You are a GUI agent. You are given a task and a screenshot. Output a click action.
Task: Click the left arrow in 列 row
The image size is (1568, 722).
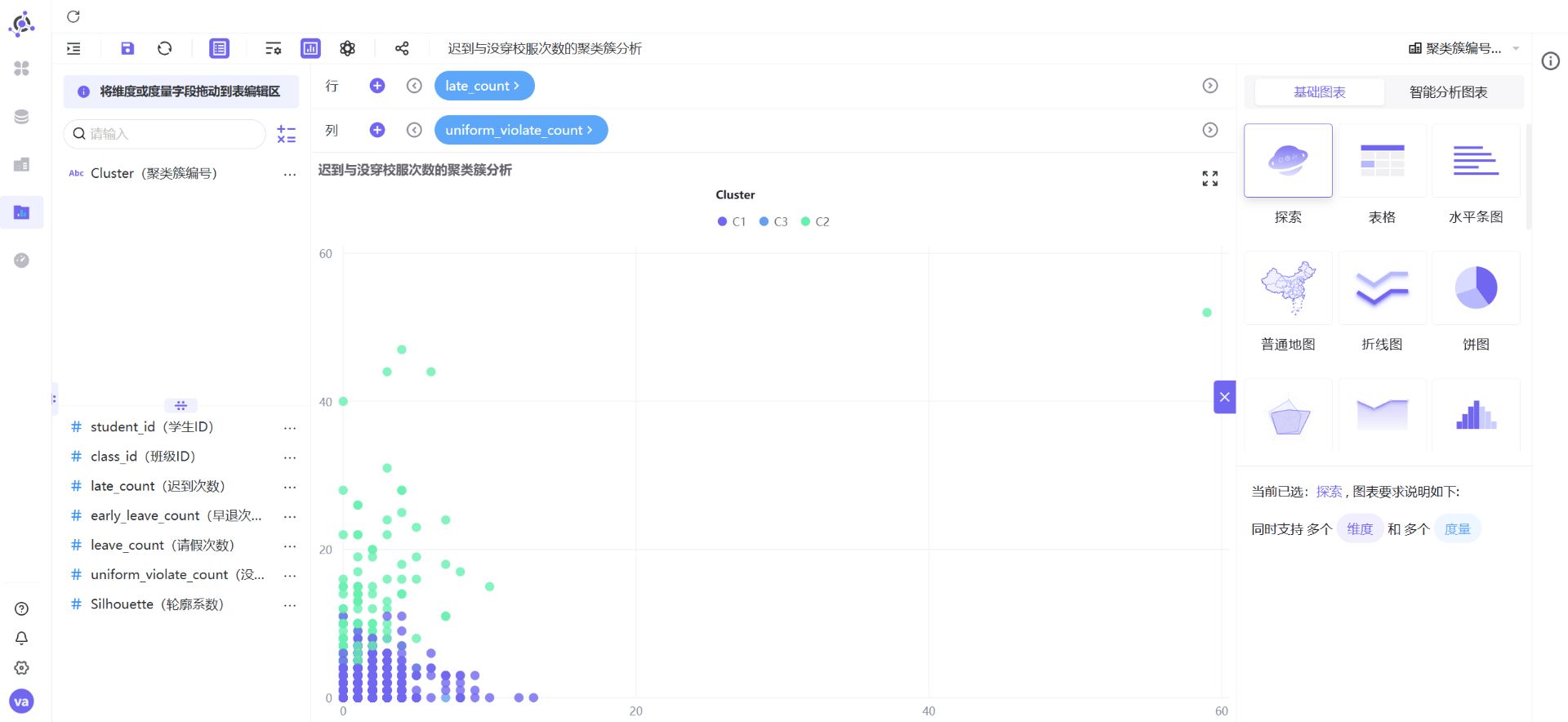click(414, 130)
